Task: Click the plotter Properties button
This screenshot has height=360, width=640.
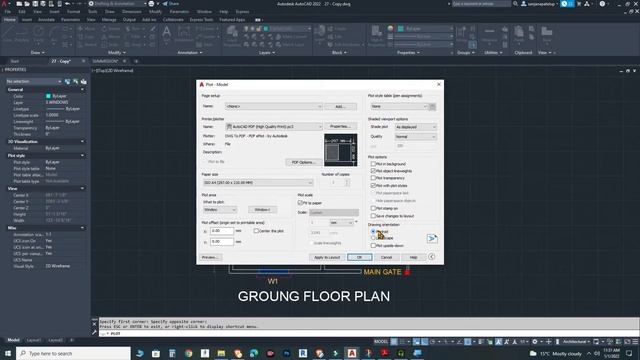Action: [x=340, y=127]
